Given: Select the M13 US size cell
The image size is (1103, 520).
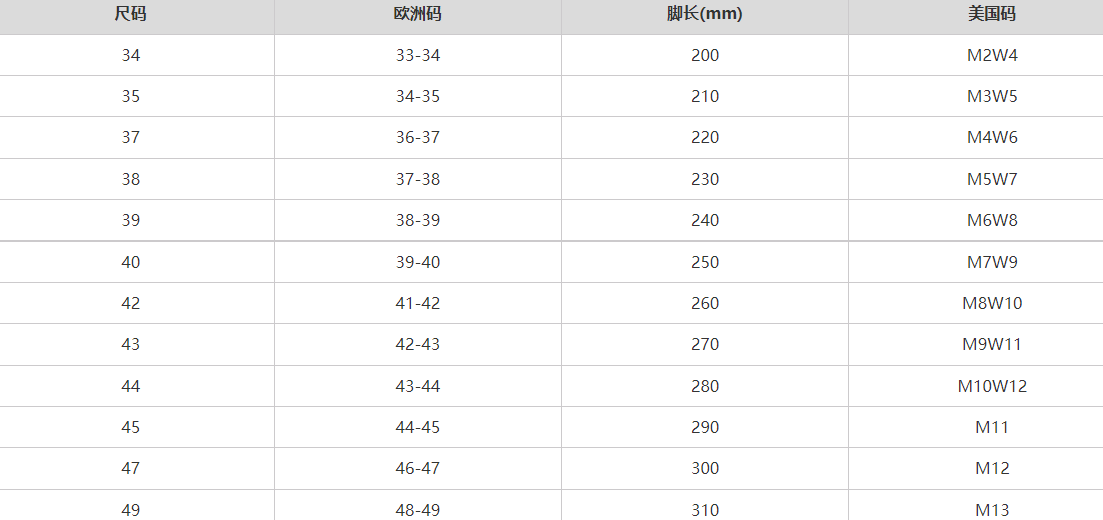Looking at the screenshot, I should (992, 509).
